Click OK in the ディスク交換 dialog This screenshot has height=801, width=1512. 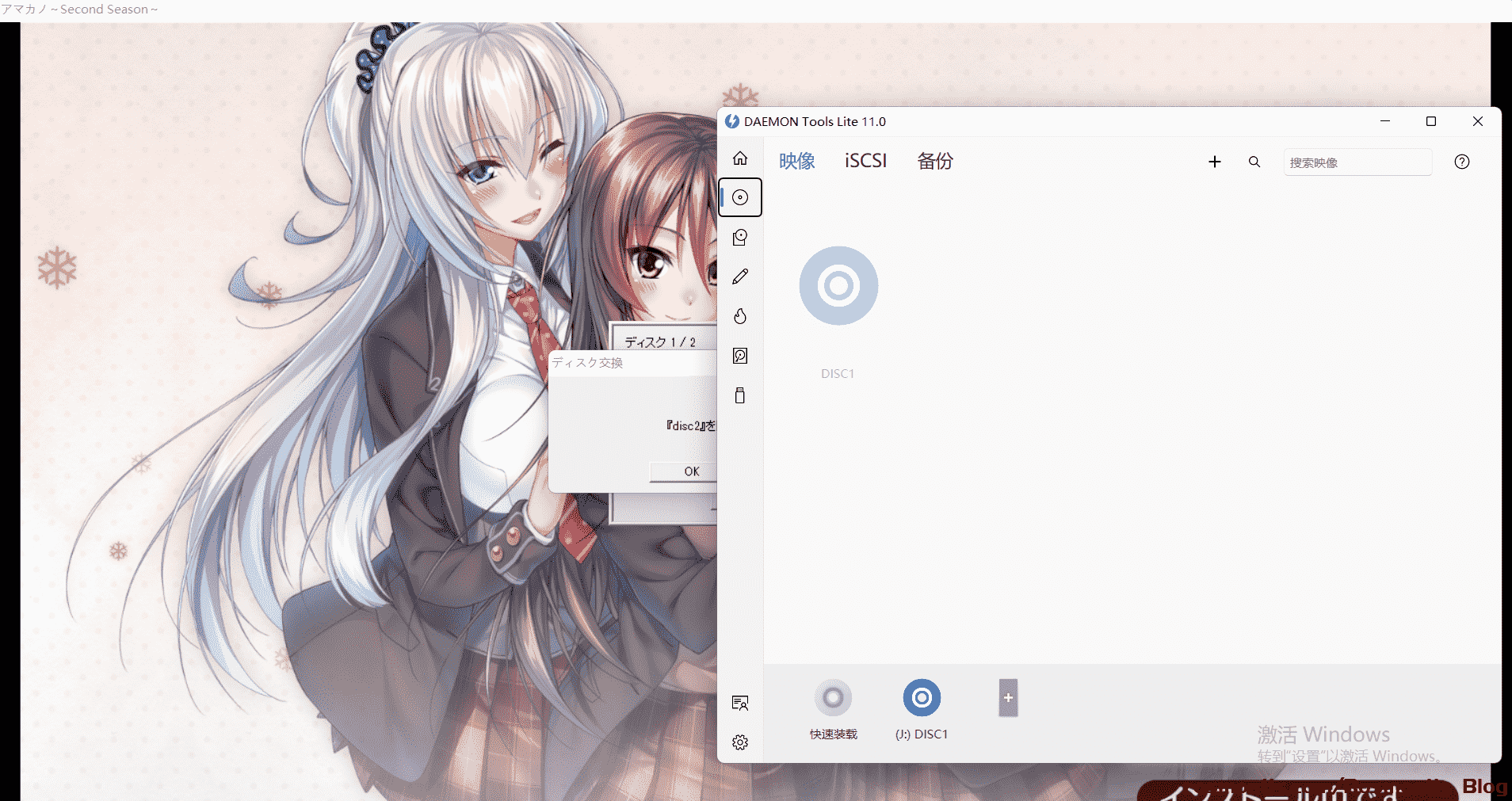click(x=684, y=471)
